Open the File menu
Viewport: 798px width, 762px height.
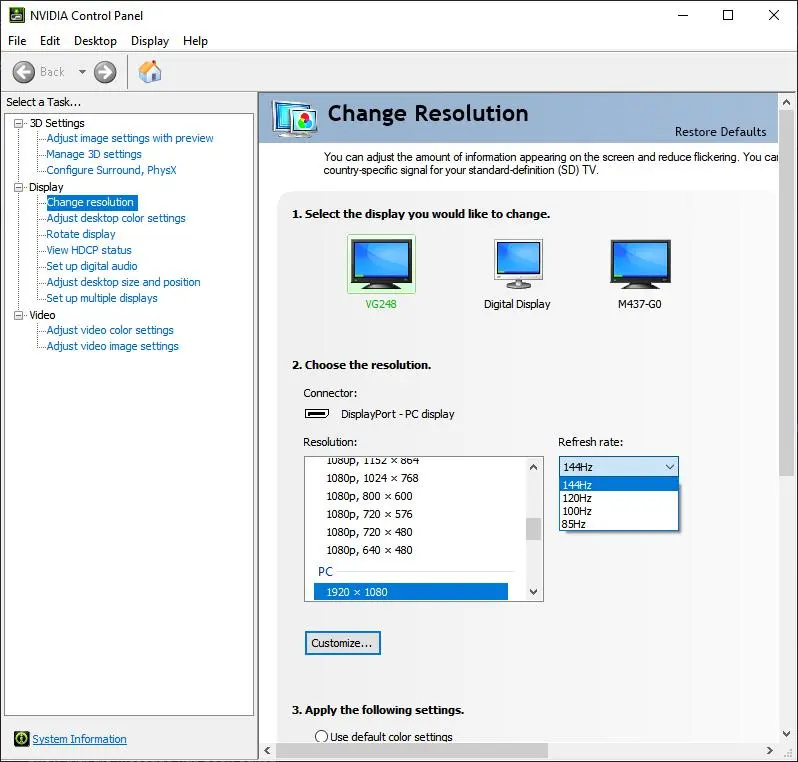click(17, 41)
